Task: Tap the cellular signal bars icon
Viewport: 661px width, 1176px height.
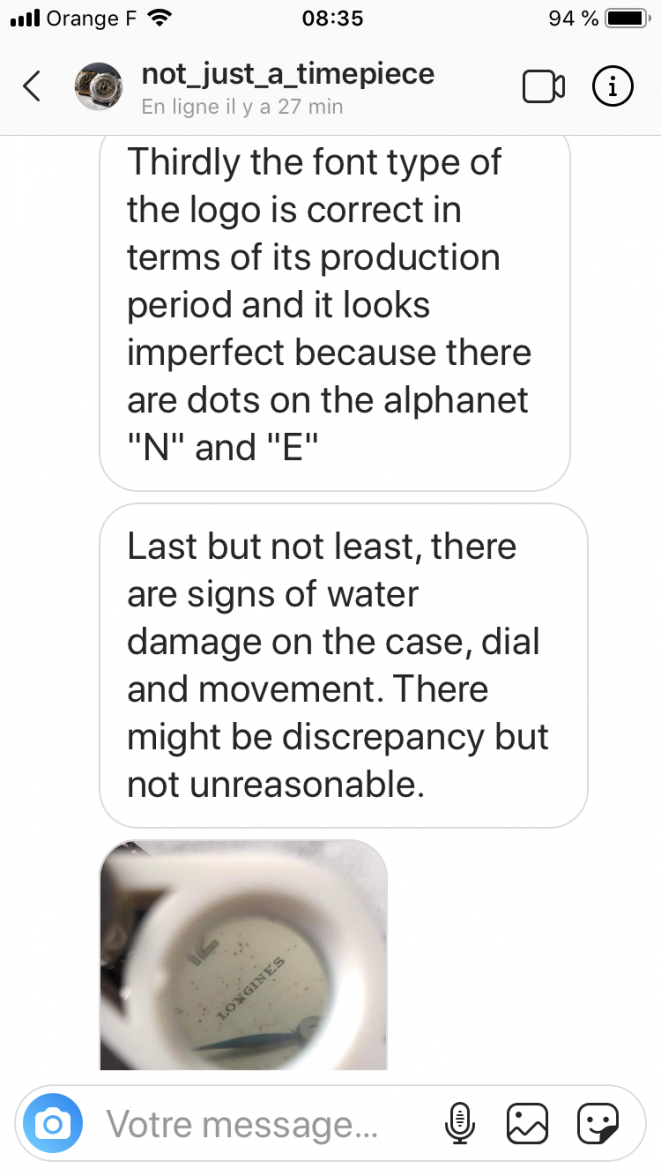Action: coord(25,18)
